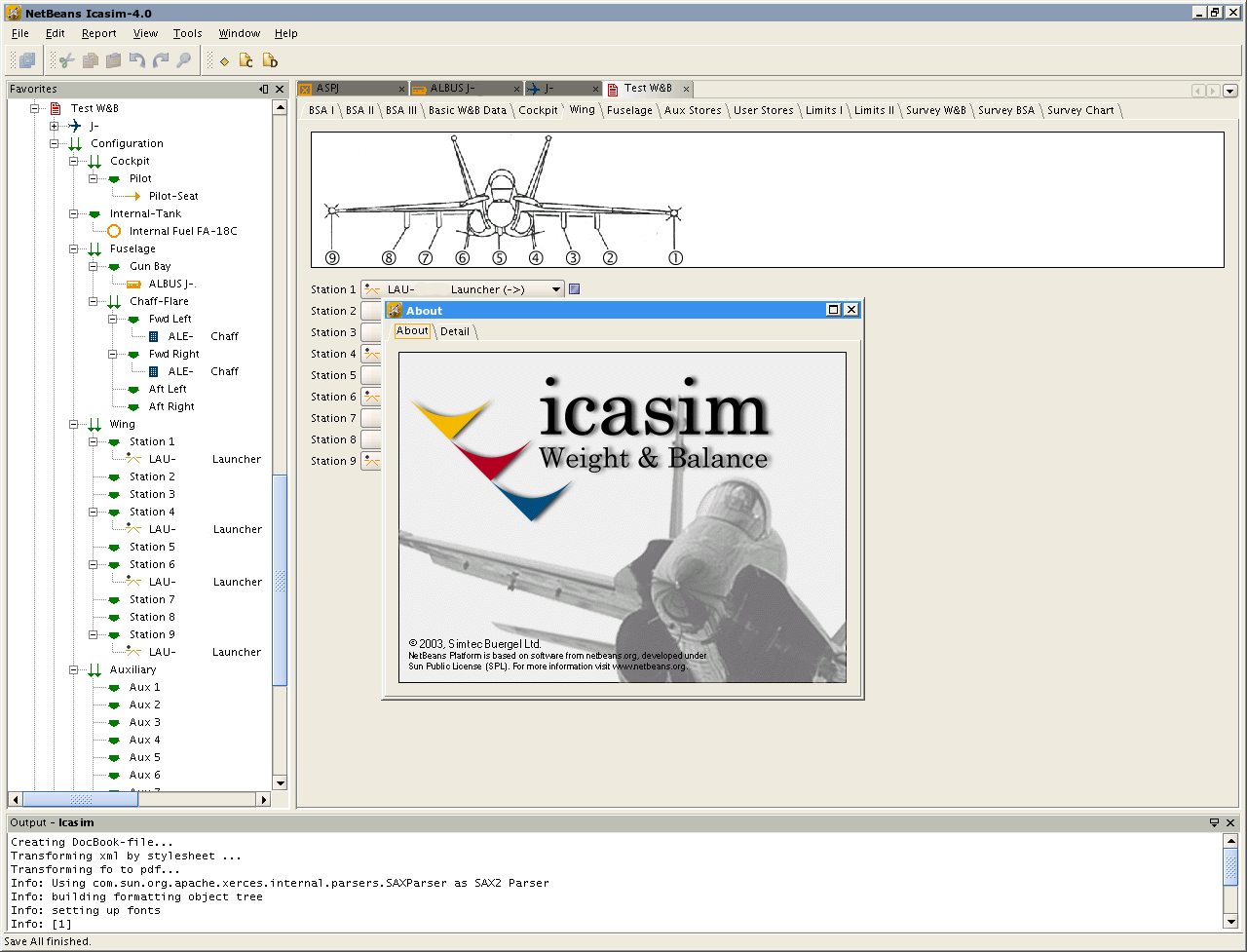Click the Cut scissors toolbar icon
The height and width of the screenshot is (952, 1247).
coord(66,60)
